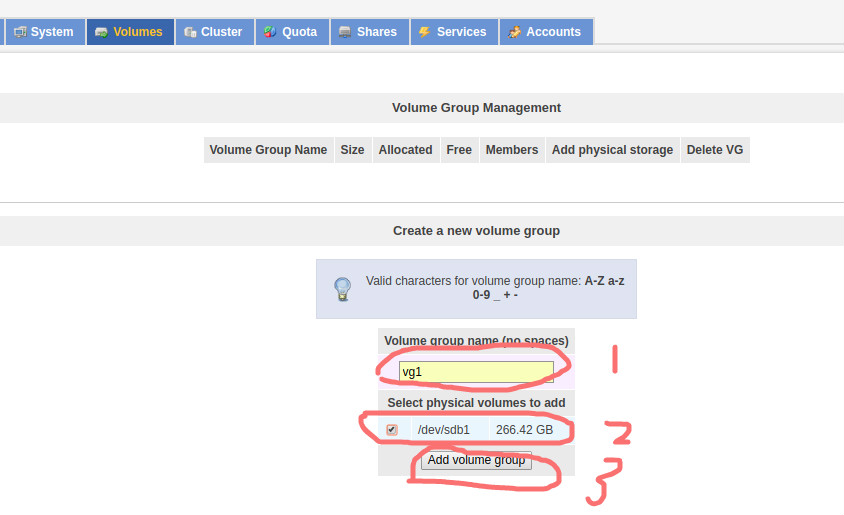Click the Volume Group Name column header

(x=268, y=150)
